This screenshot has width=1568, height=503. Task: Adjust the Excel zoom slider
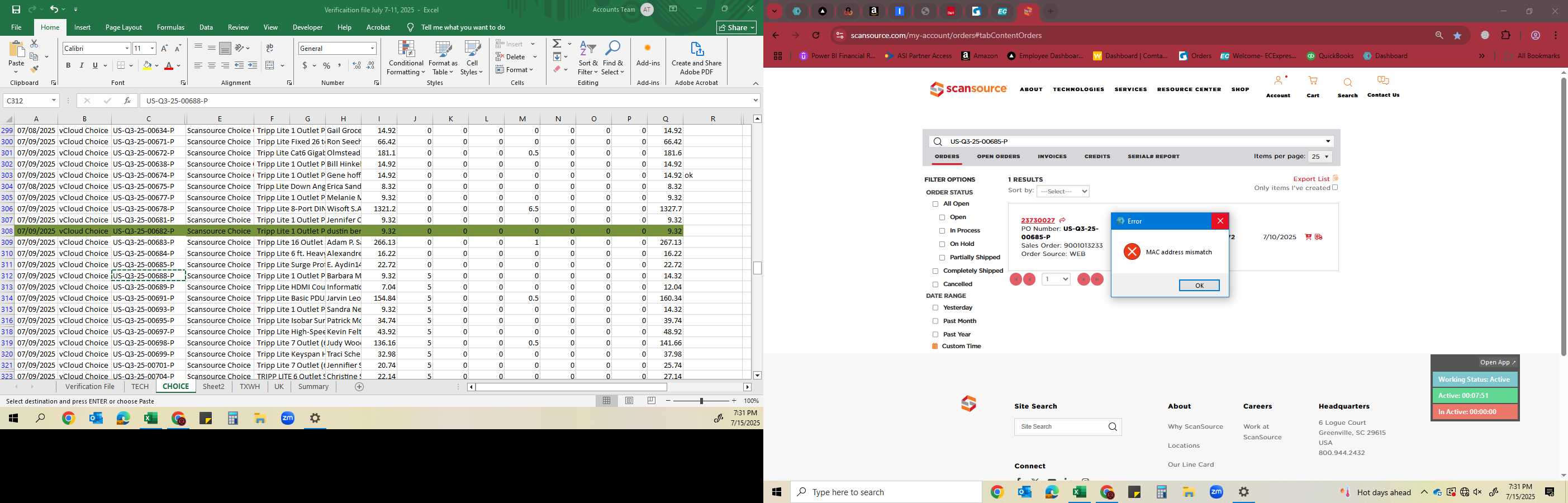pos(701,401)
